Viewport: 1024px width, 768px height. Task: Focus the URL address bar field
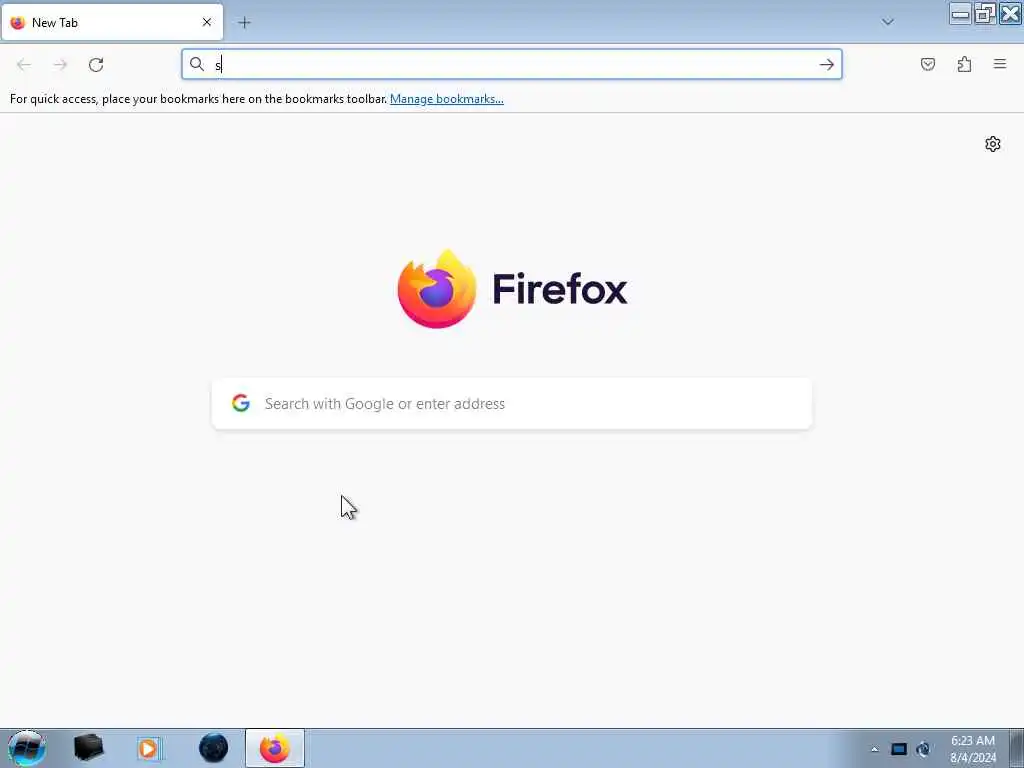(512, 64)
